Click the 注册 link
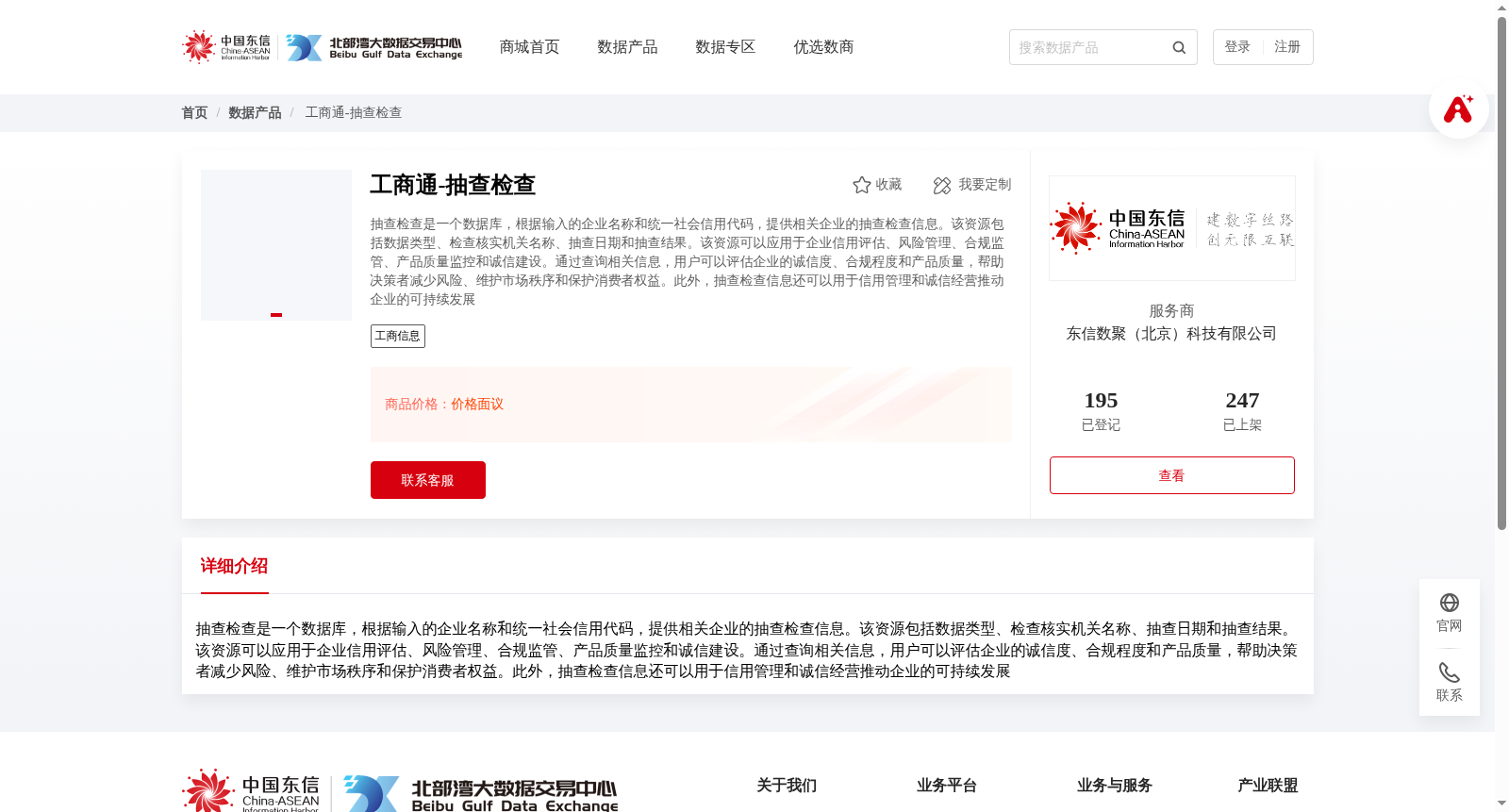 pyautogui.click(x=1287, y=47)
